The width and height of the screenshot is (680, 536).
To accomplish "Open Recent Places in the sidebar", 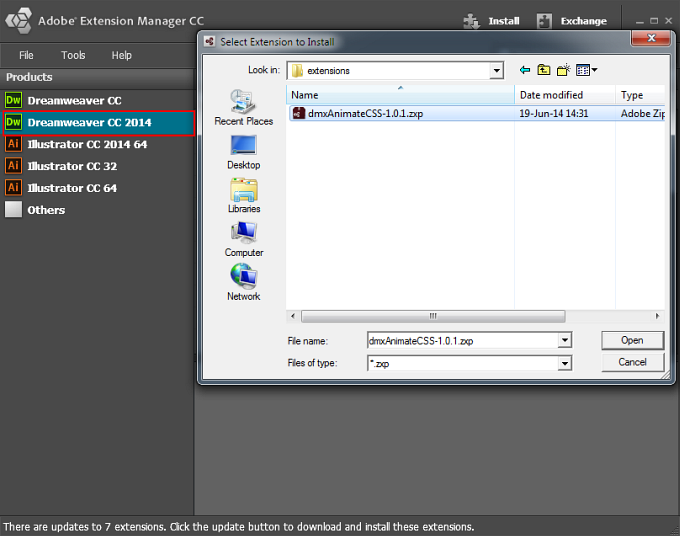I will tap(244, 108).
